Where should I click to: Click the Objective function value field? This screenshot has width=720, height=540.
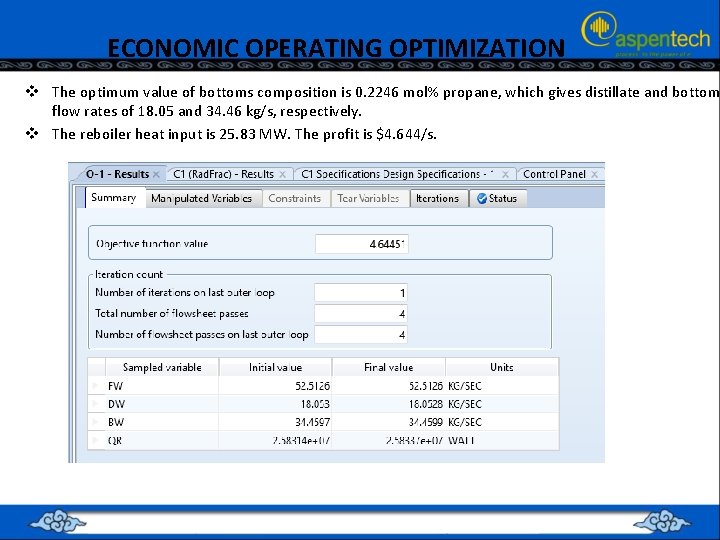pos(361,244)
